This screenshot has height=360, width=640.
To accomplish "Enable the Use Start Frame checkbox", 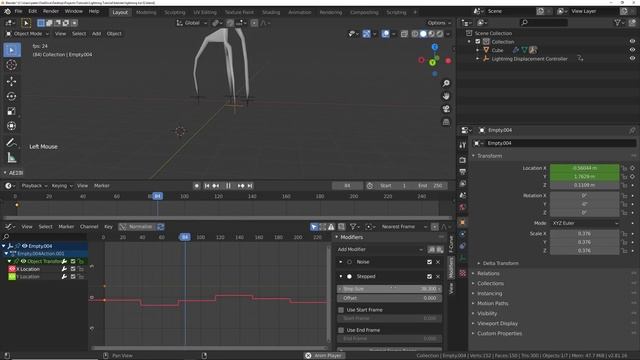I will click(341, 310).
